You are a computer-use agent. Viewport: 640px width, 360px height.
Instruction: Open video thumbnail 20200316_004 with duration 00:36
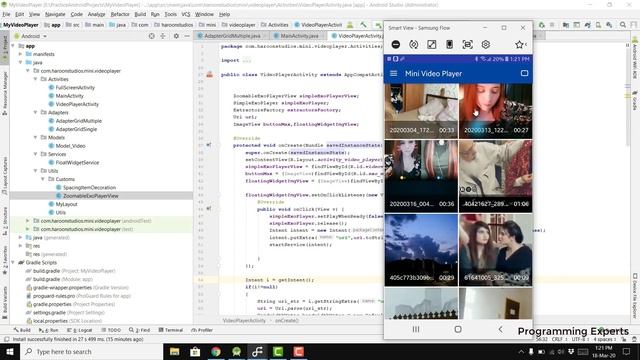pyautogui.click(x=421, y=176)
